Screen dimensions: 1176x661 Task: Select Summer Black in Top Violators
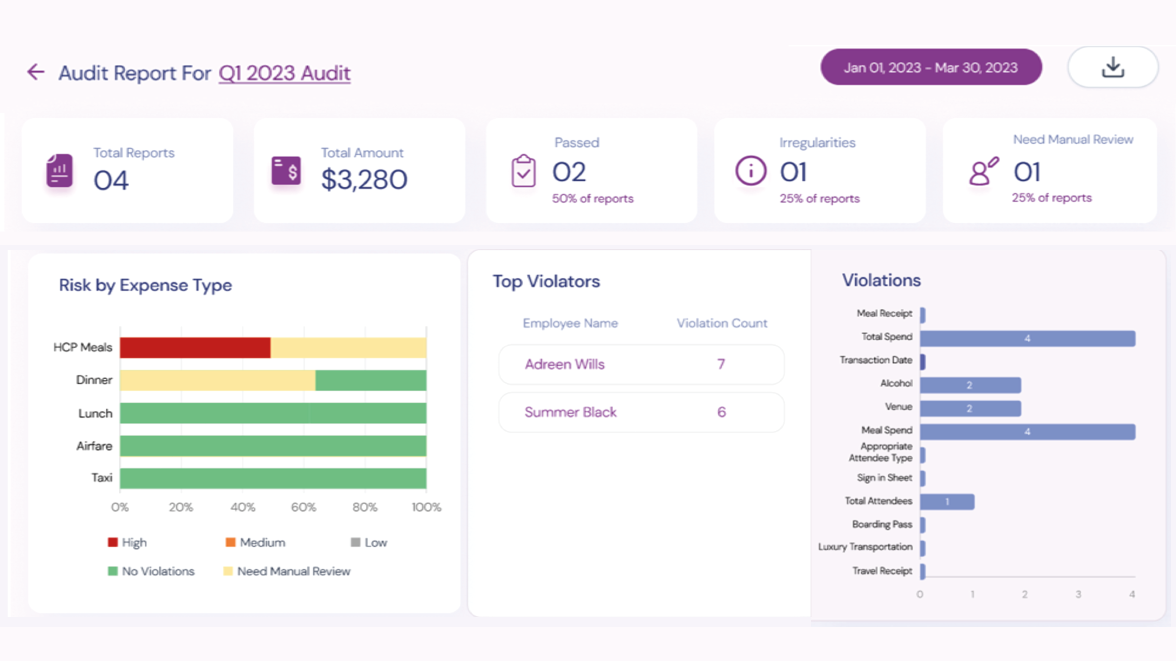[641, 412]
